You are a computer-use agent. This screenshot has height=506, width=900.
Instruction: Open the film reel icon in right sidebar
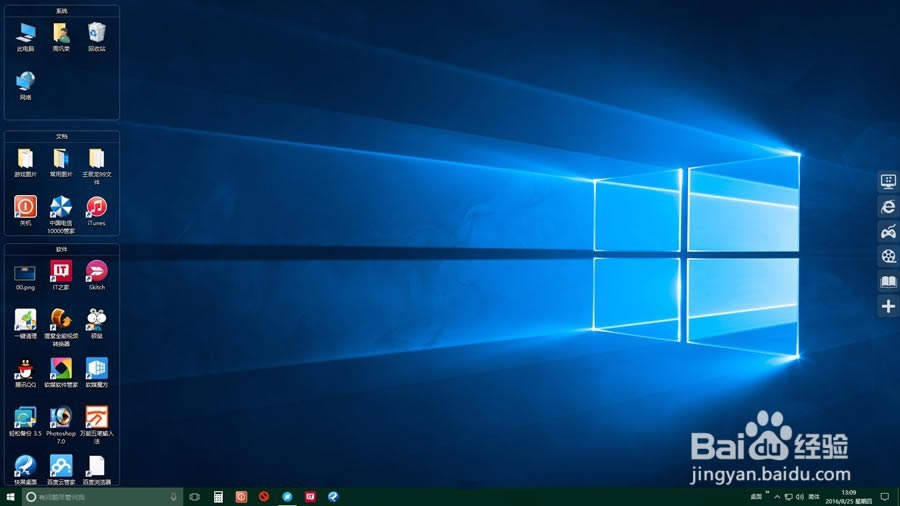click(888, 256)
